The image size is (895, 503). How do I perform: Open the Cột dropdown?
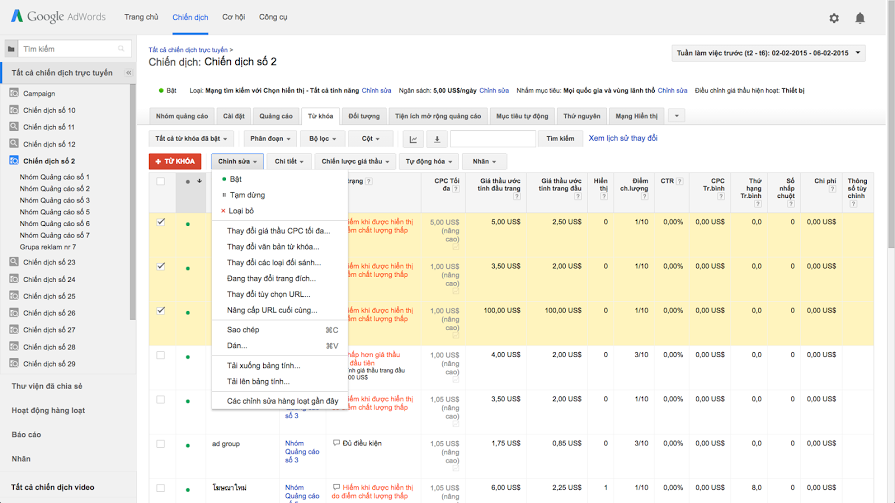click(x=370, y=139)
